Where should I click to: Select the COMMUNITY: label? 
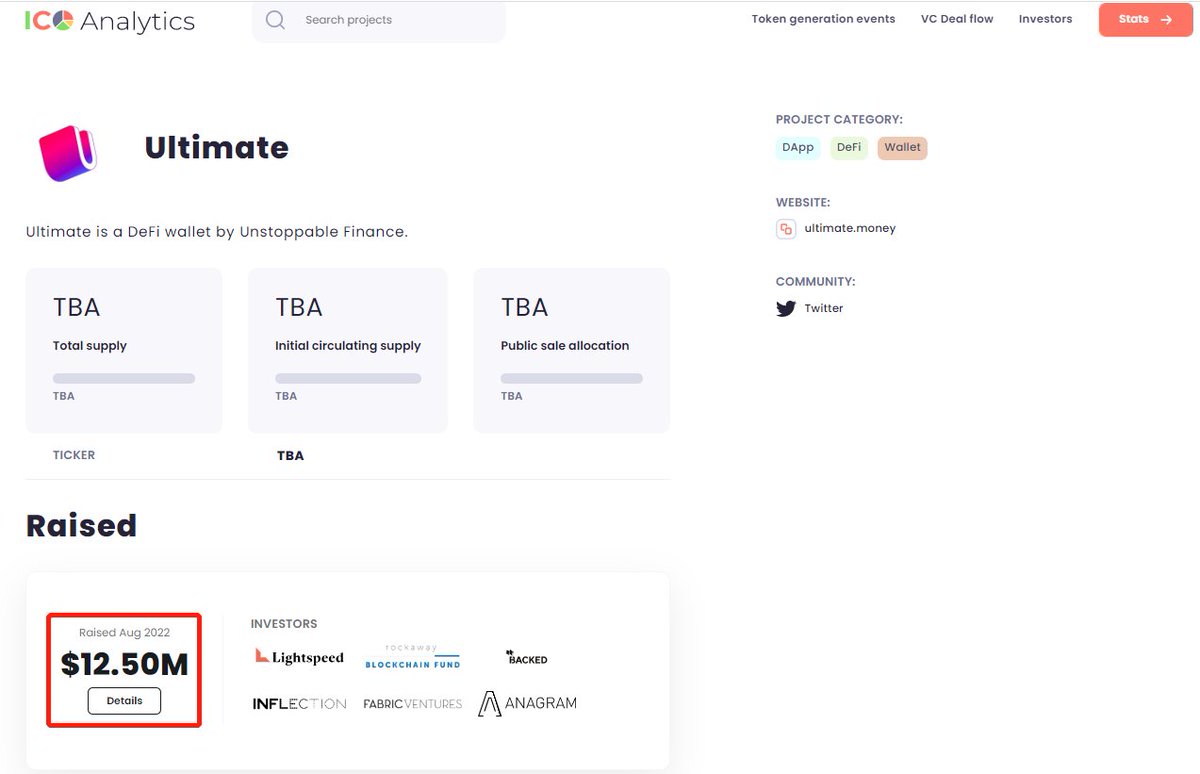815,282
